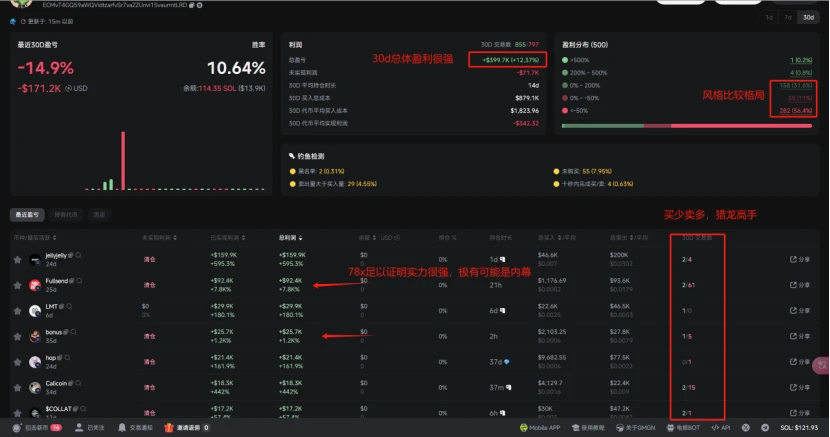Switch to the 7d time range tab
Viewport: 830px width, 437px height.
787,17
